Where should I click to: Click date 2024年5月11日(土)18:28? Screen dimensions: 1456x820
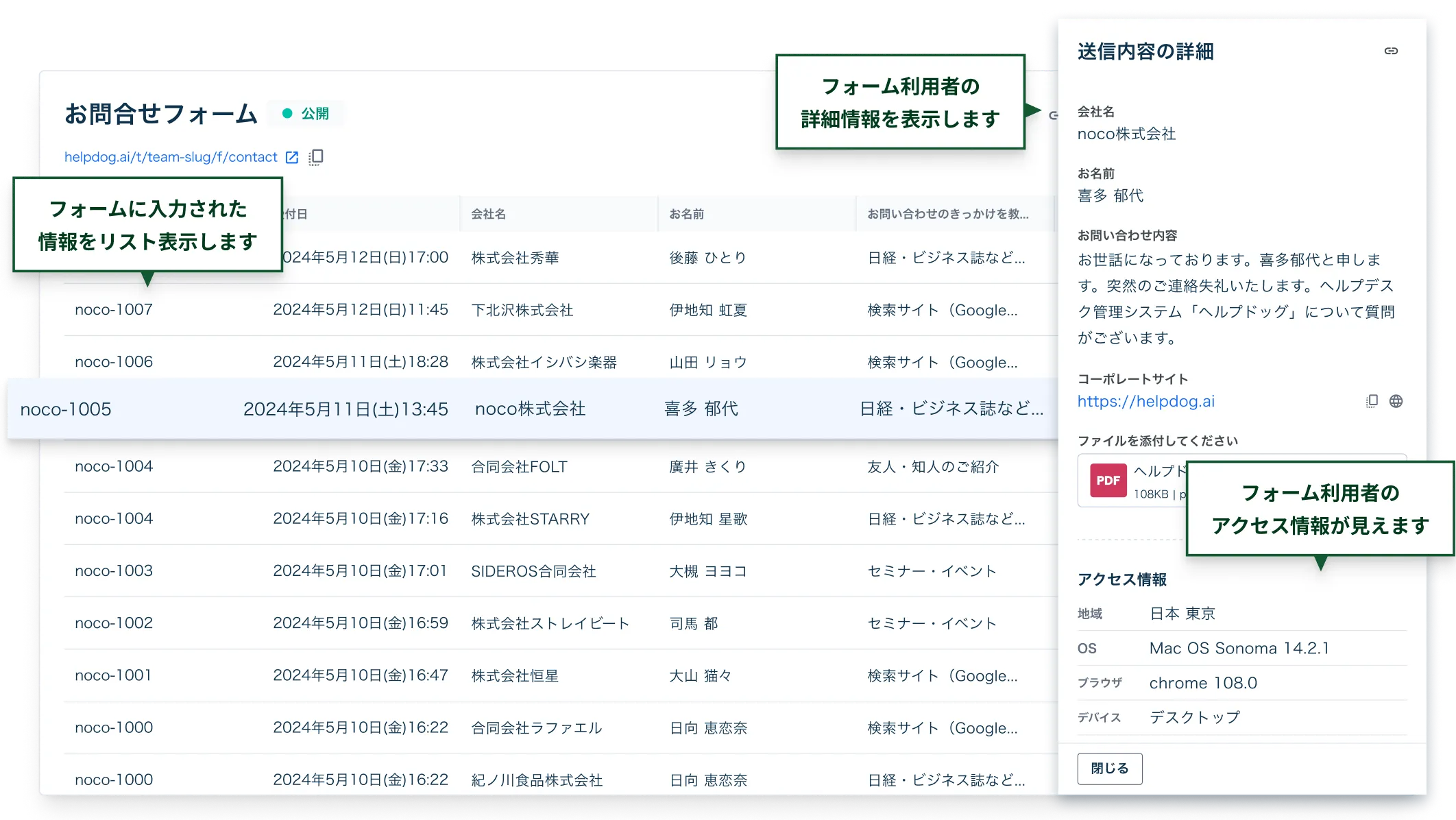(361, 362)
